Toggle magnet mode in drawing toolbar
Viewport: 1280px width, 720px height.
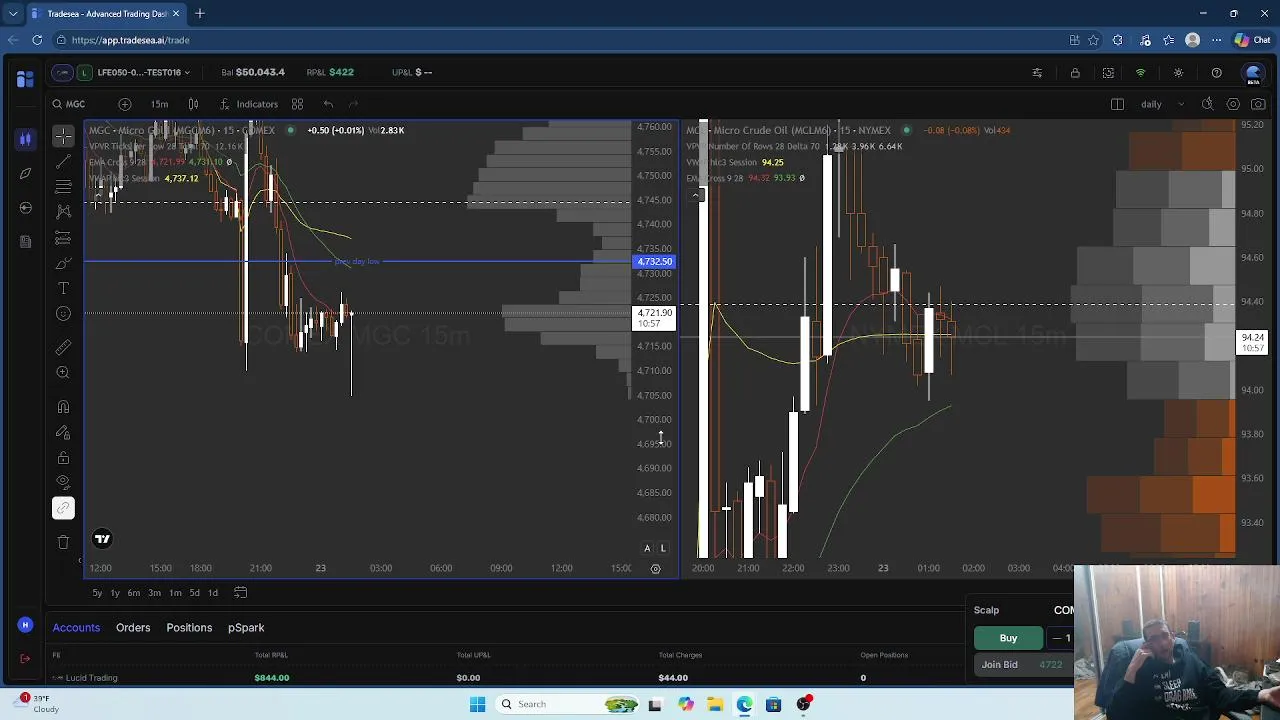(63, 407)
